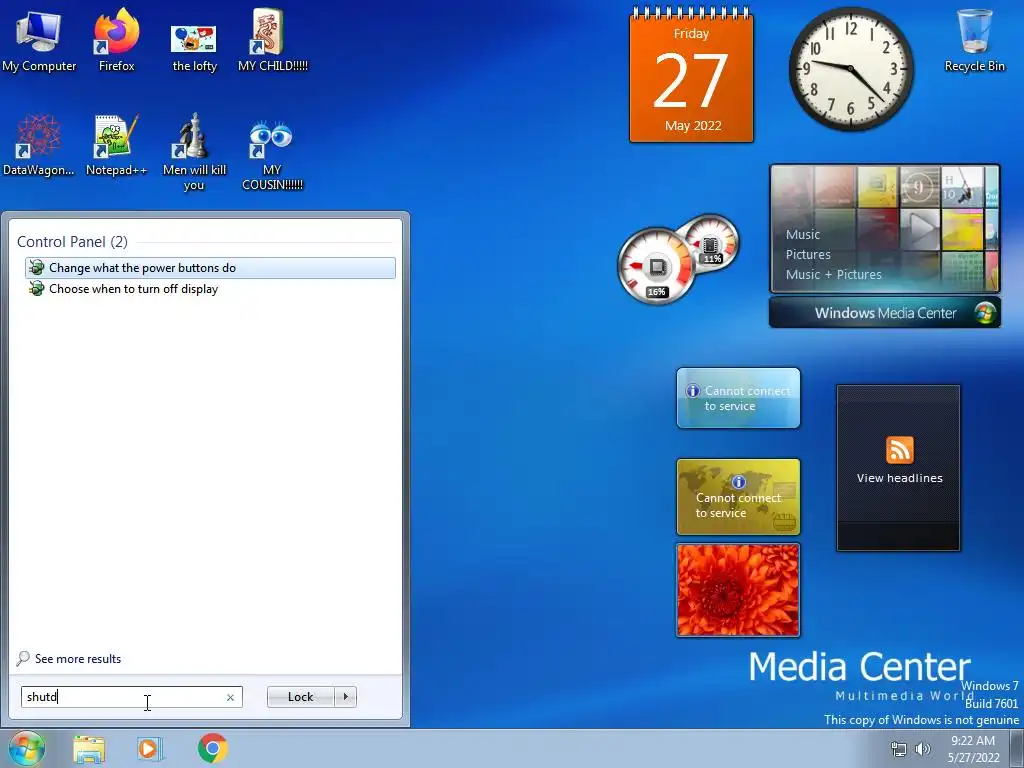Click the calendar gadget showing Friday 27

691,75
